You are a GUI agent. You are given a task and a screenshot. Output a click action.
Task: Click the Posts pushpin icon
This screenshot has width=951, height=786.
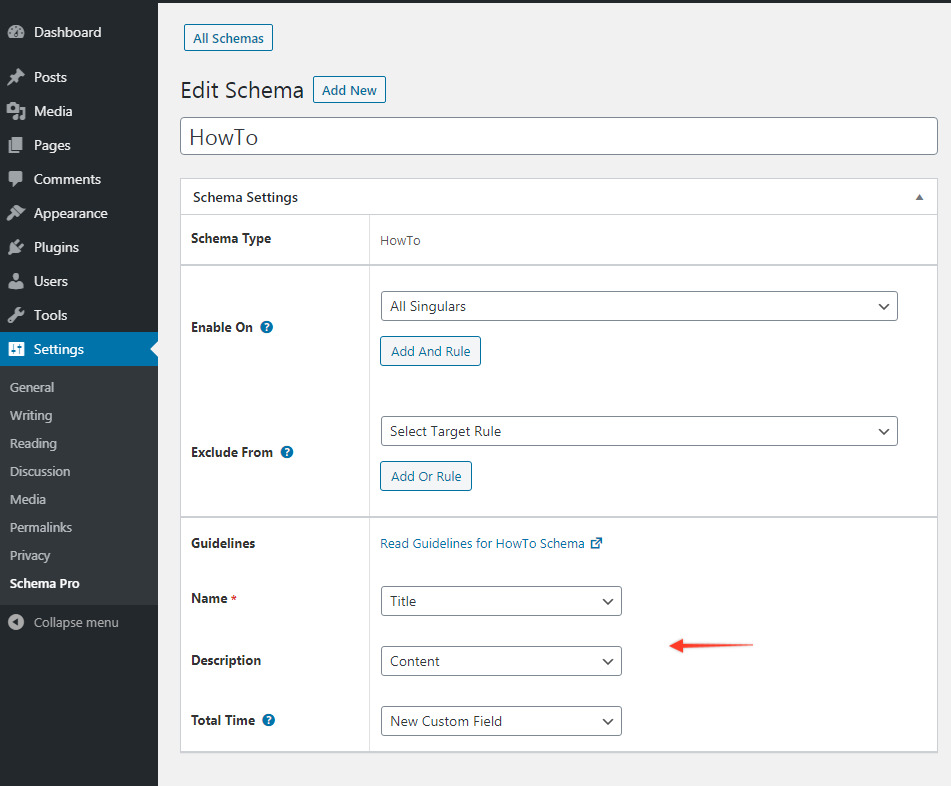pyautogui.click(x=16, y=77)
